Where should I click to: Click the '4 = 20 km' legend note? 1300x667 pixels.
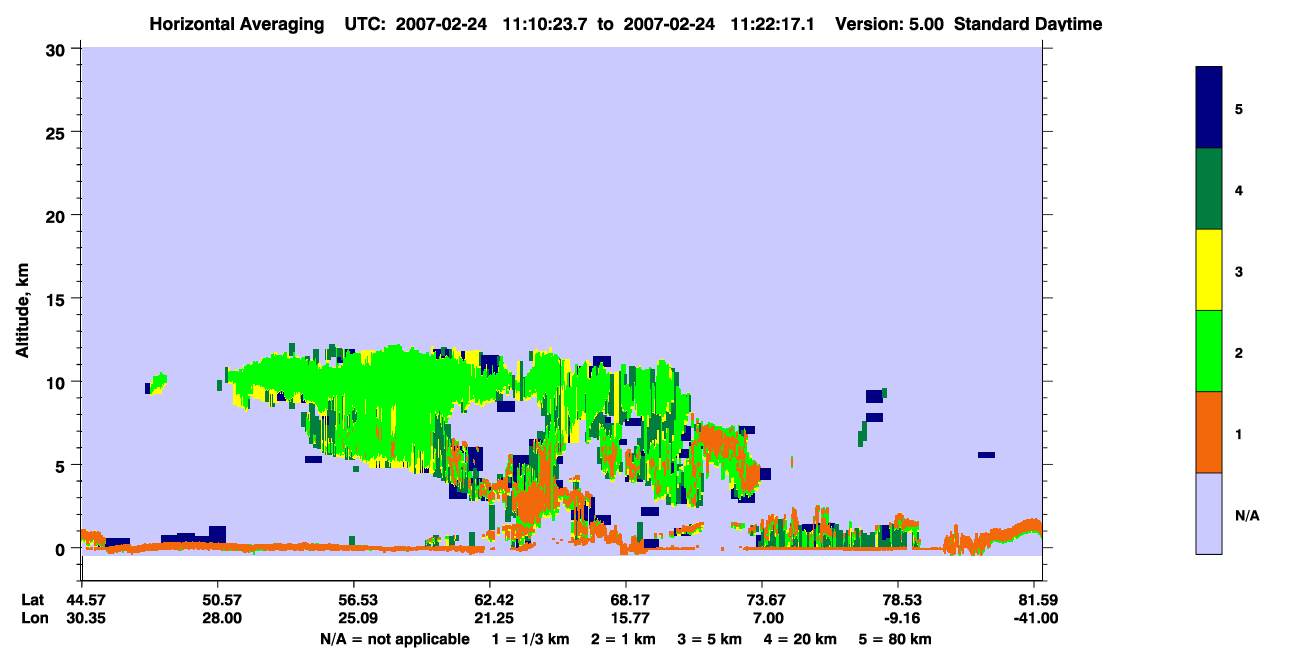pos(799,639)
